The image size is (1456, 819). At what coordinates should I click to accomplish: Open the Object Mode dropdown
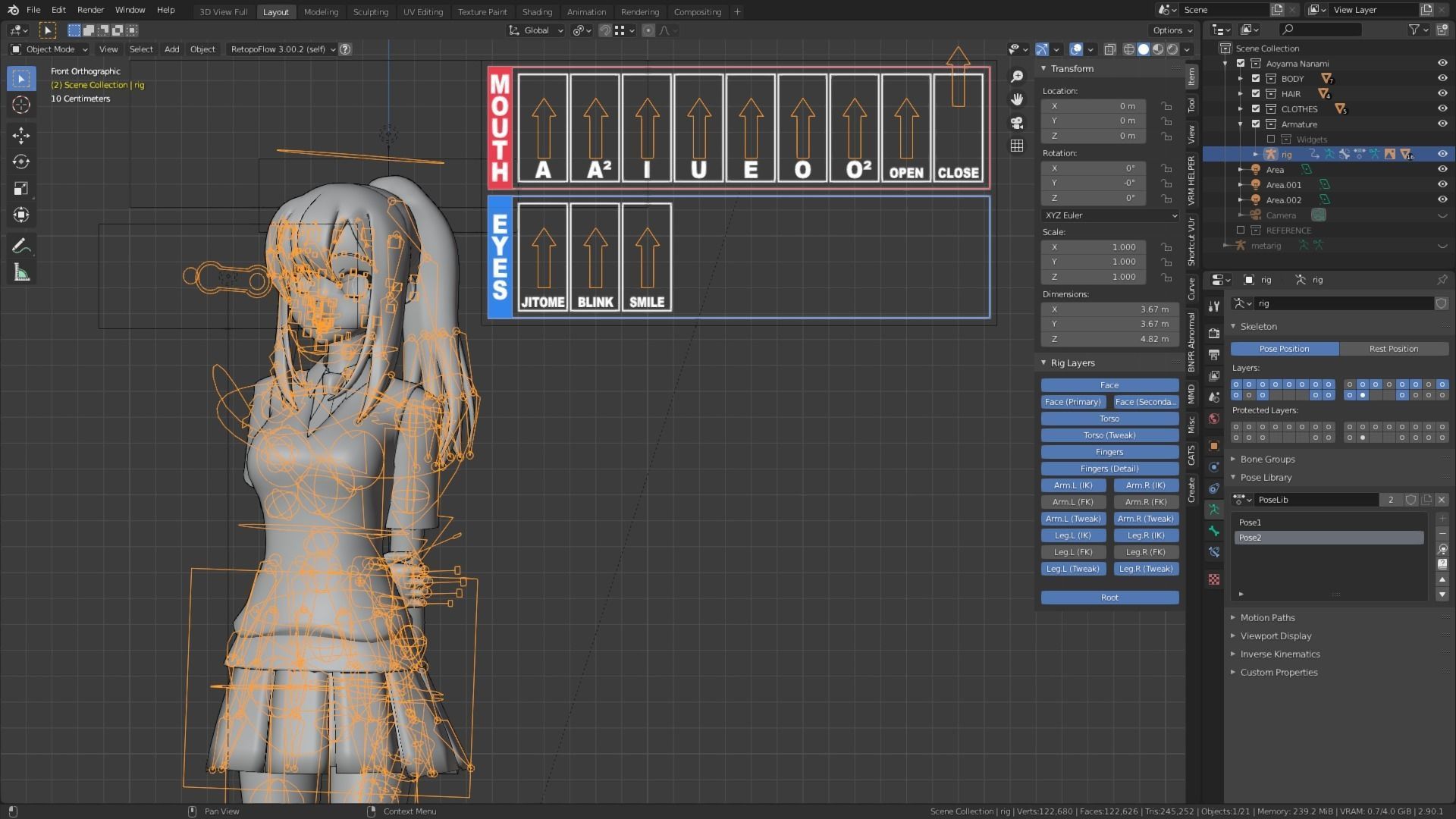click(49, 49)
